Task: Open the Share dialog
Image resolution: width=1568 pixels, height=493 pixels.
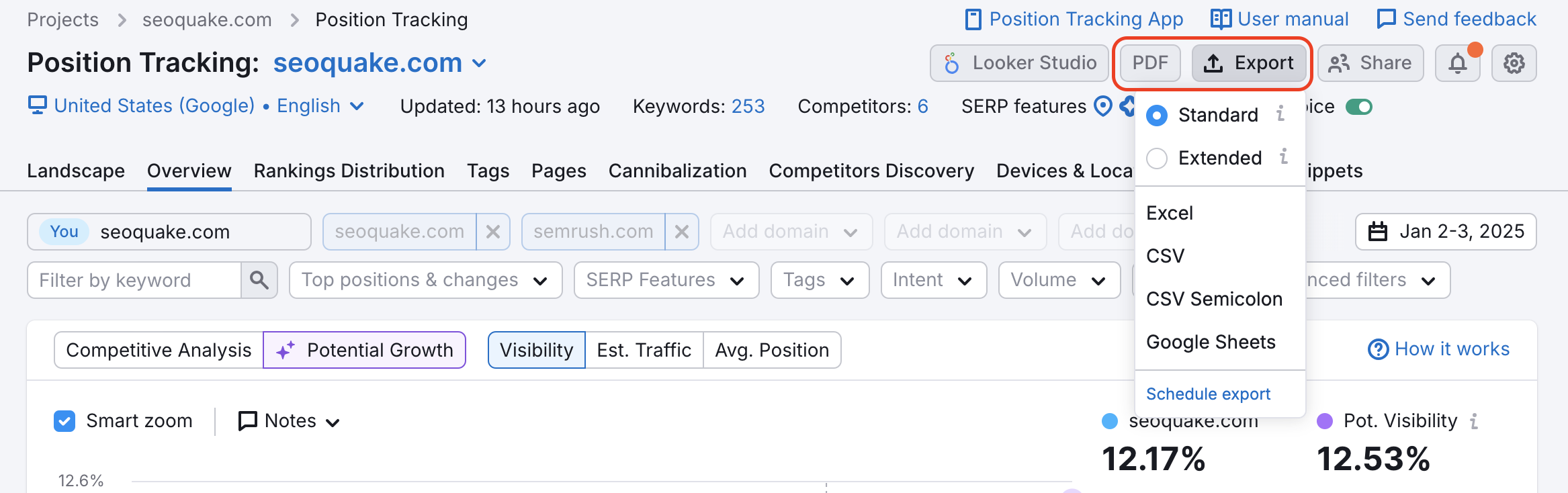Action: click(x=1370, y=63)
